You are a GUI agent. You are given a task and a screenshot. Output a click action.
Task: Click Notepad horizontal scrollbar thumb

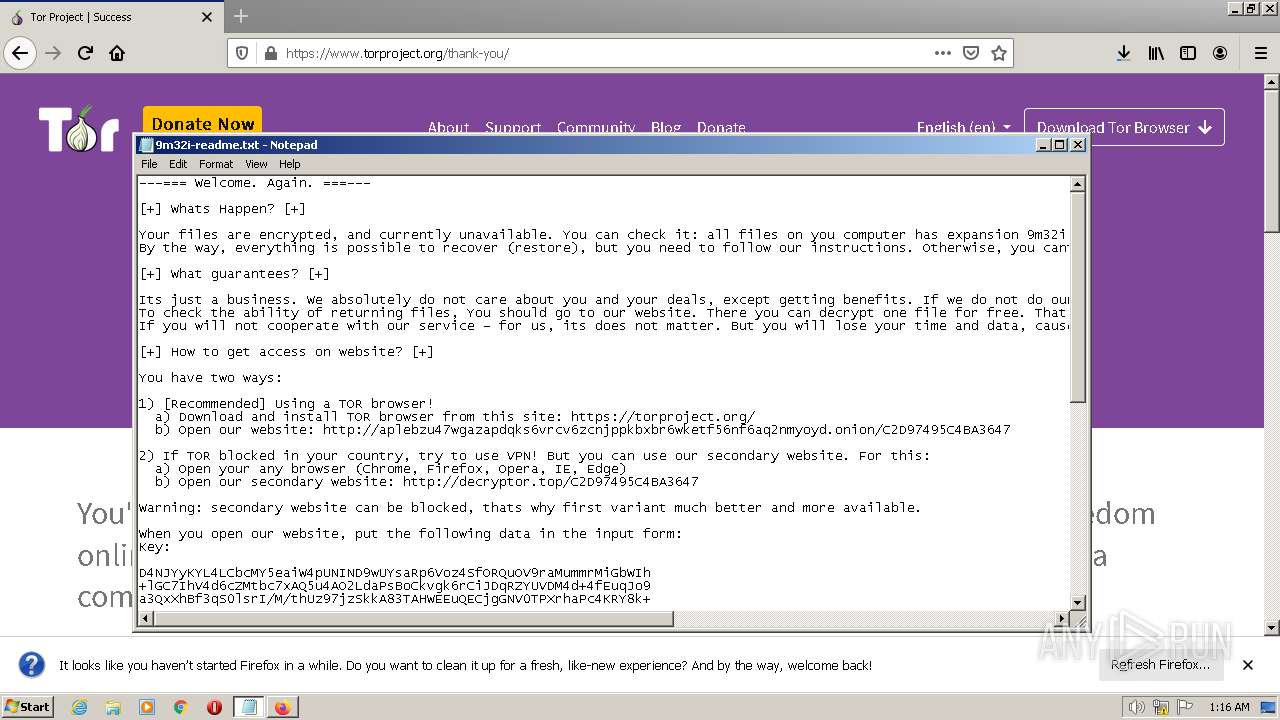[x=414, y=619]
